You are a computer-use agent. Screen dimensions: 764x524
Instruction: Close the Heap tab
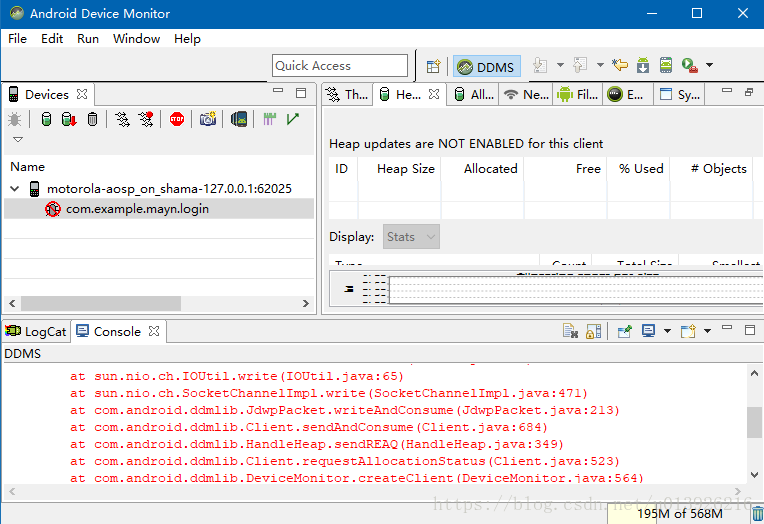click(x=434, y=94)
